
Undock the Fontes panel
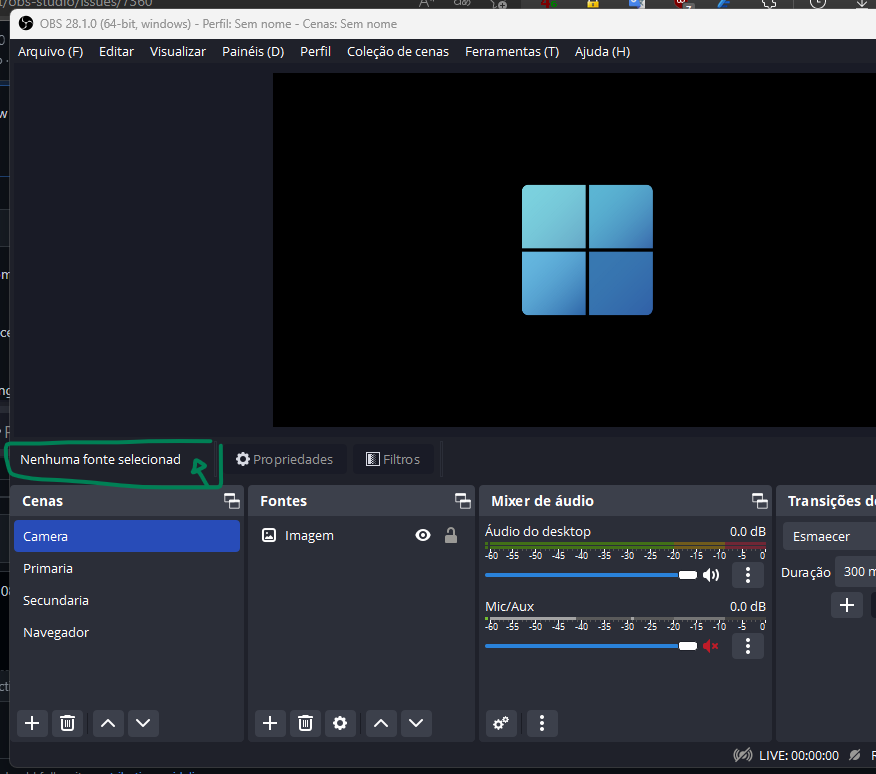463,501
